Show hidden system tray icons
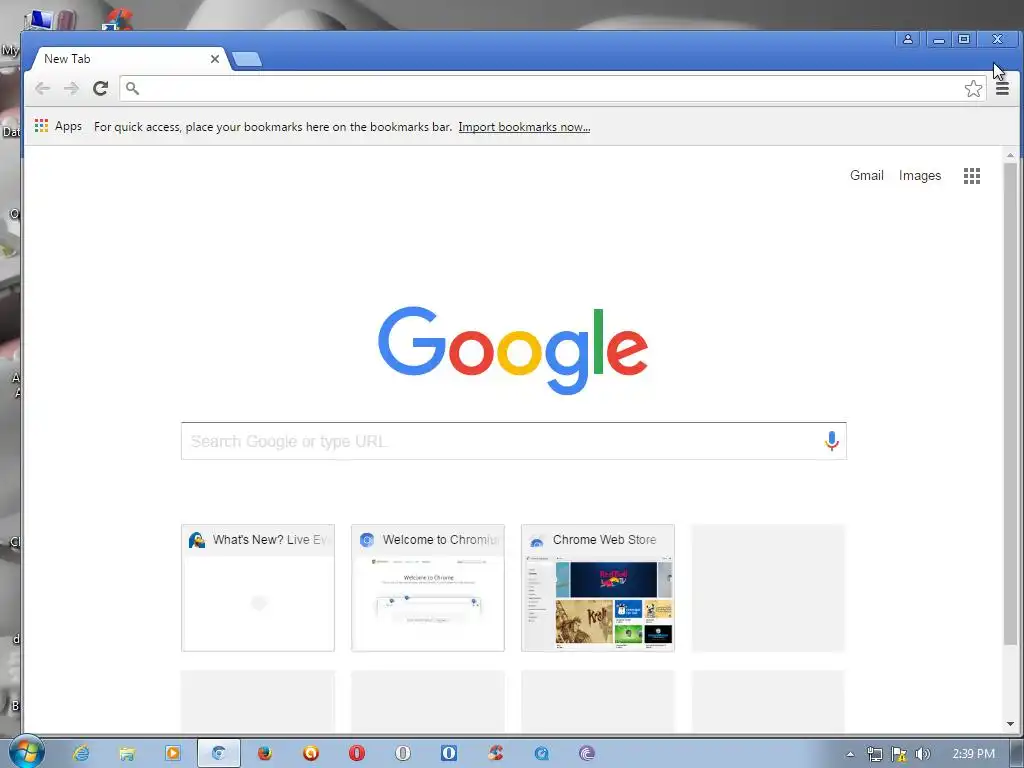The height and width of the screenshot is (768, 1024). (850, 754)
